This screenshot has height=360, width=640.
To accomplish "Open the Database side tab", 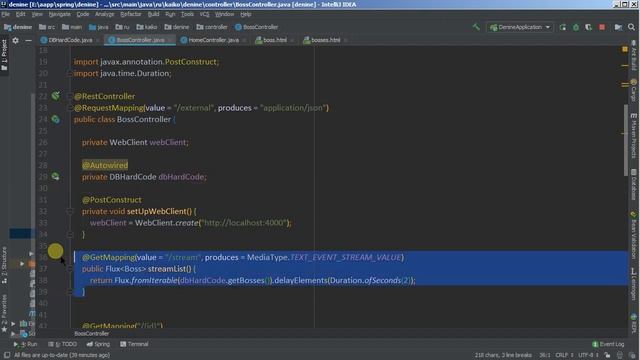I will (634, 184).
